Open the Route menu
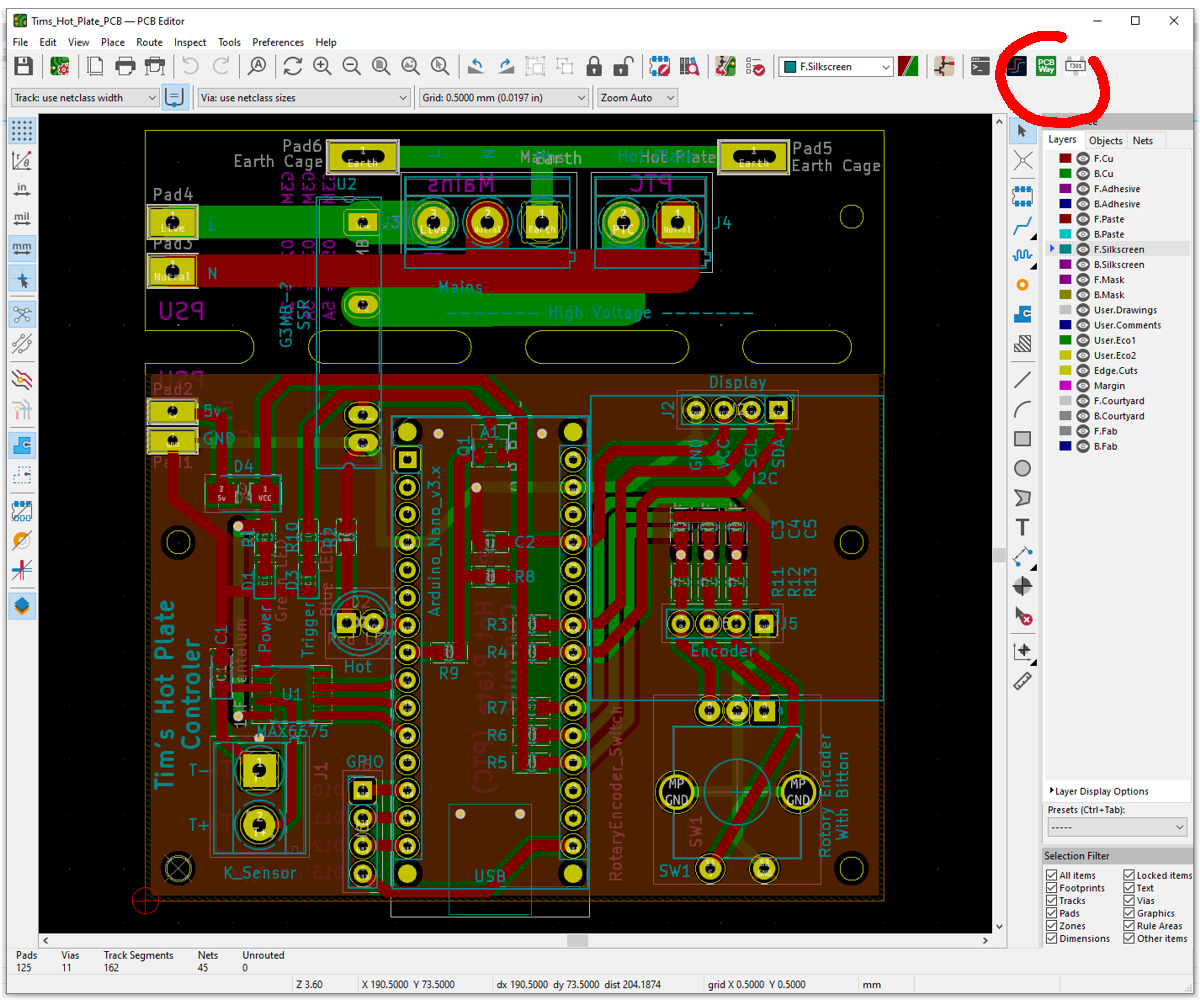Image resolution: width=1200 pixels, height=1000 pixels. 149,42
